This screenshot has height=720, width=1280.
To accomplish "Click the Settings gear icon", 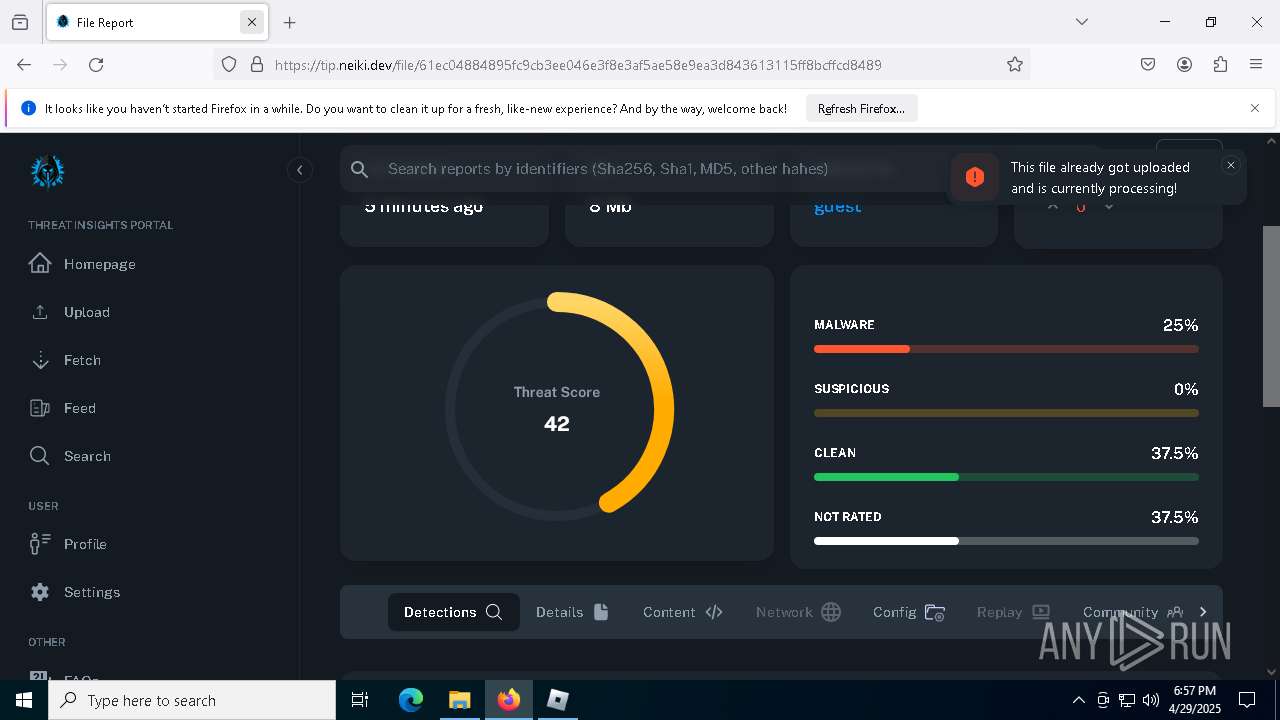I will (x=40, y=592).
